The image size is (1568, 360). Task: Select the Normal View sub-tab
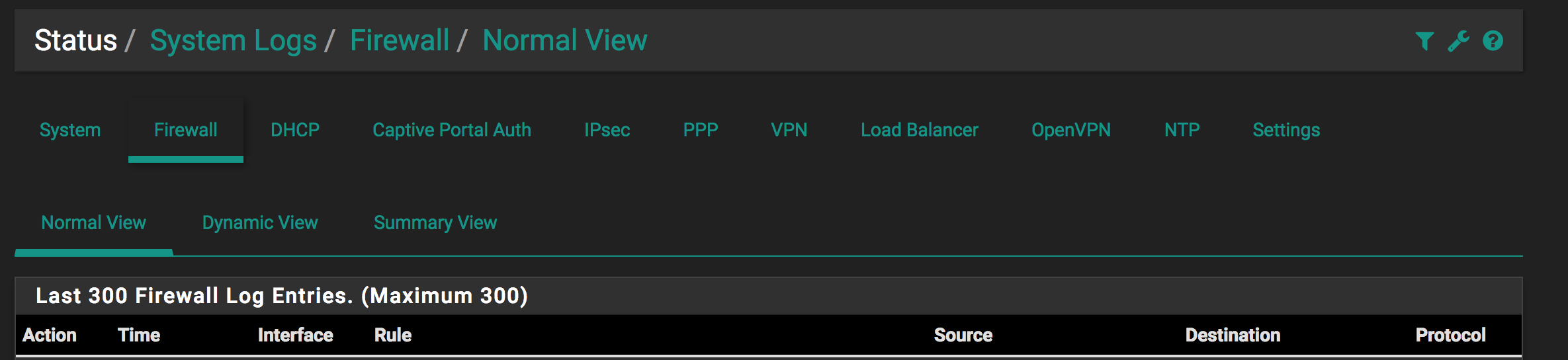tap(93, 222)
